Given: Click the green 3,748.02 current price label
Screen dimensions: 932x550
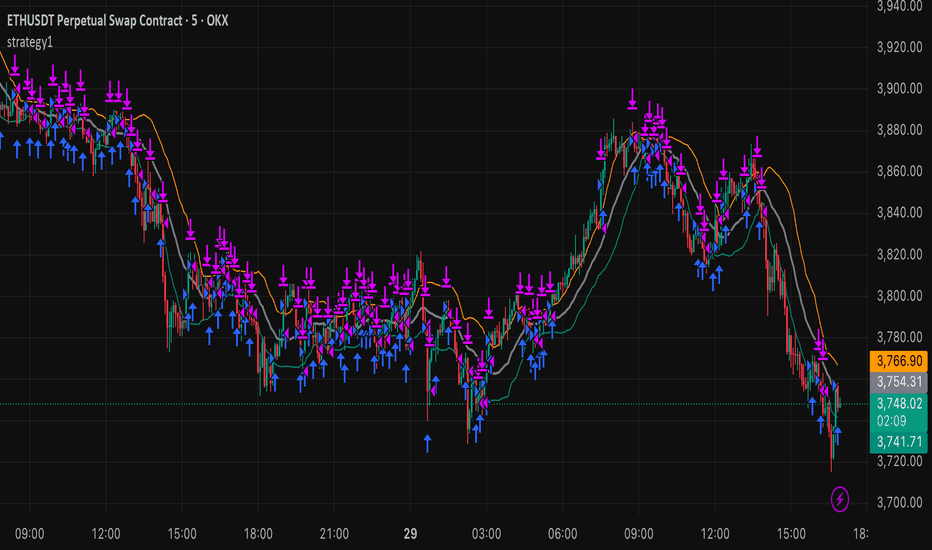Looking at the screenshot, I should 899,404.
